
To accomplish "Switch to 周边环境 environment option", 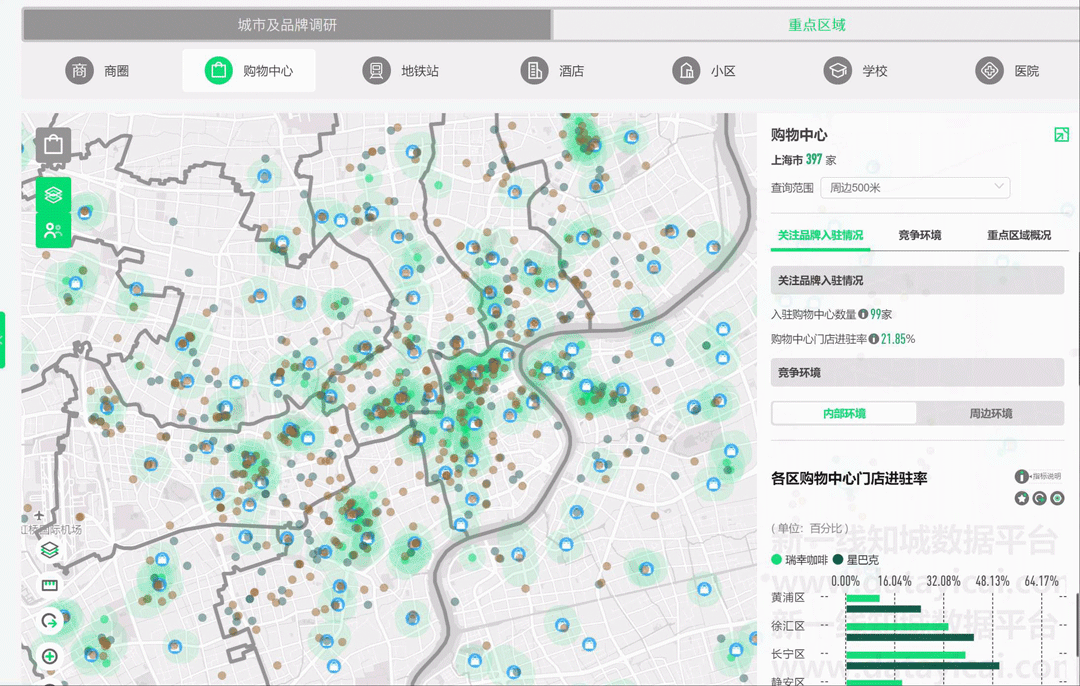I will [x=990, y=413].
